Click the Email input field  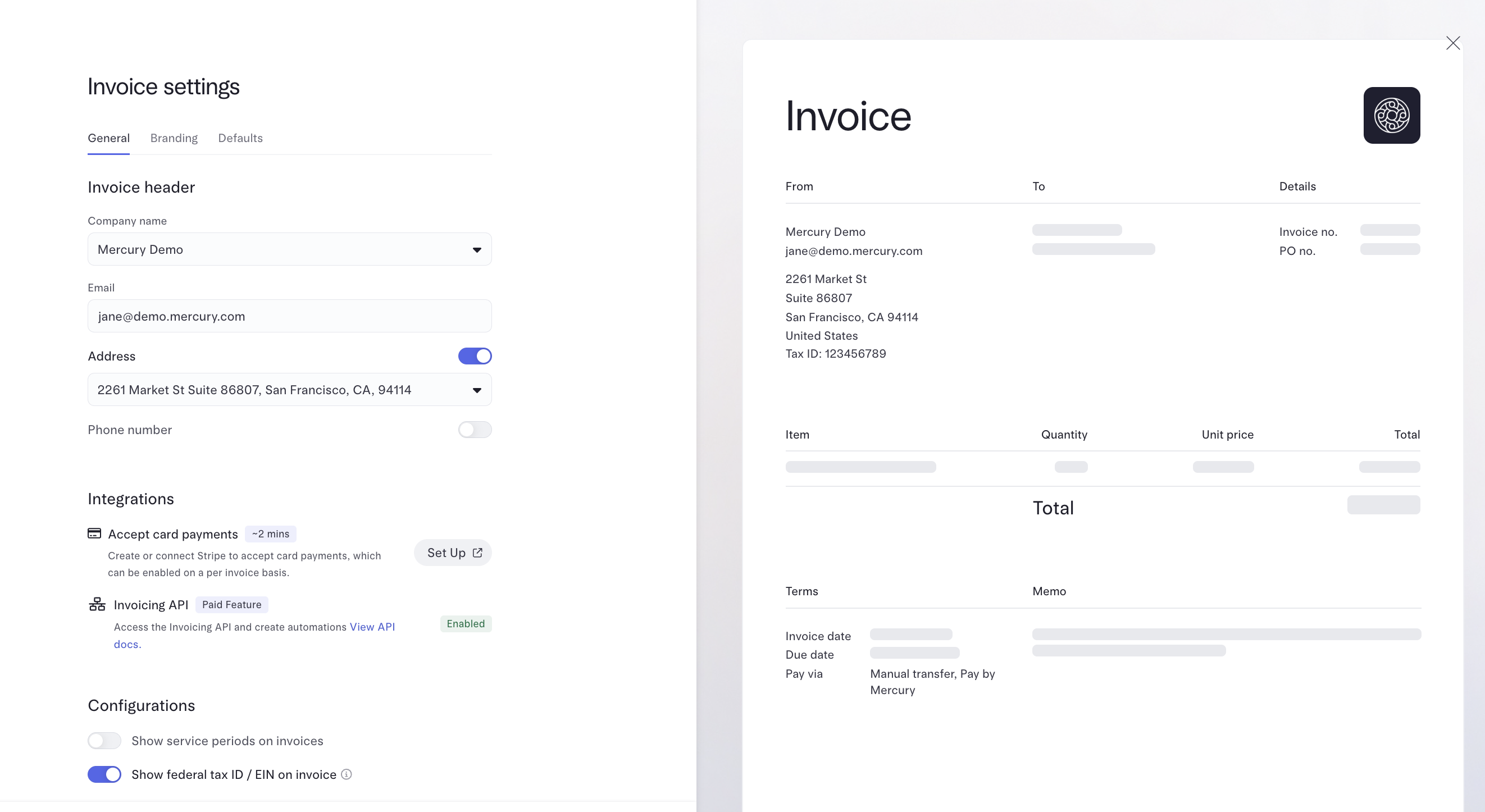click(289, 316)
